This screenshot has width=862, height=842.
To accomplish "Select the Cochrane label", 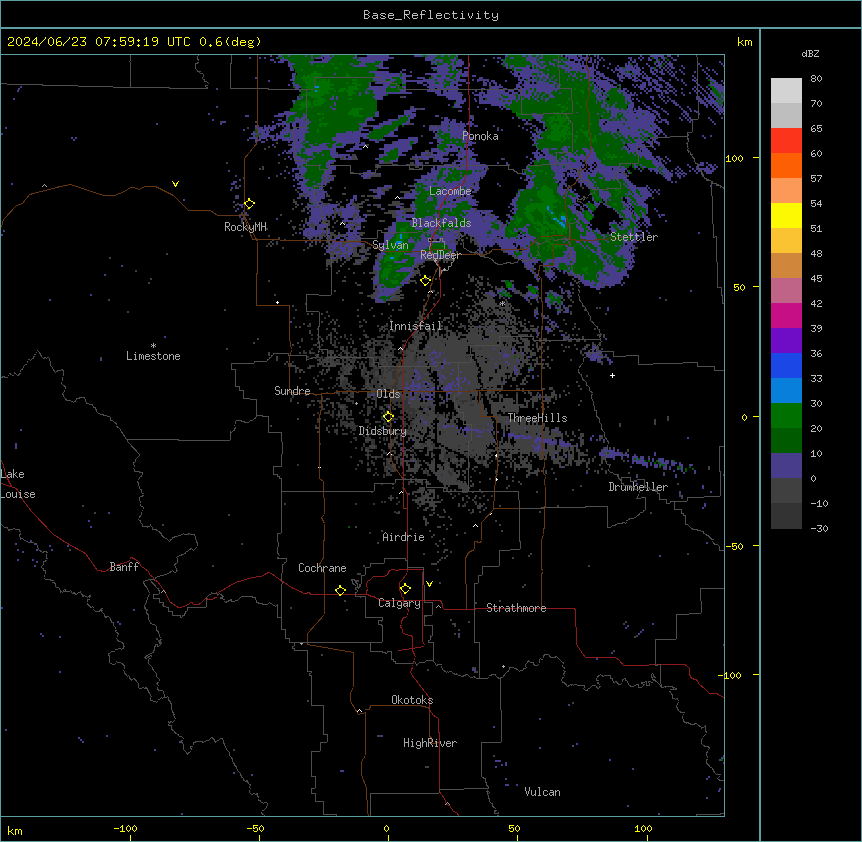I will click(322, 568).
